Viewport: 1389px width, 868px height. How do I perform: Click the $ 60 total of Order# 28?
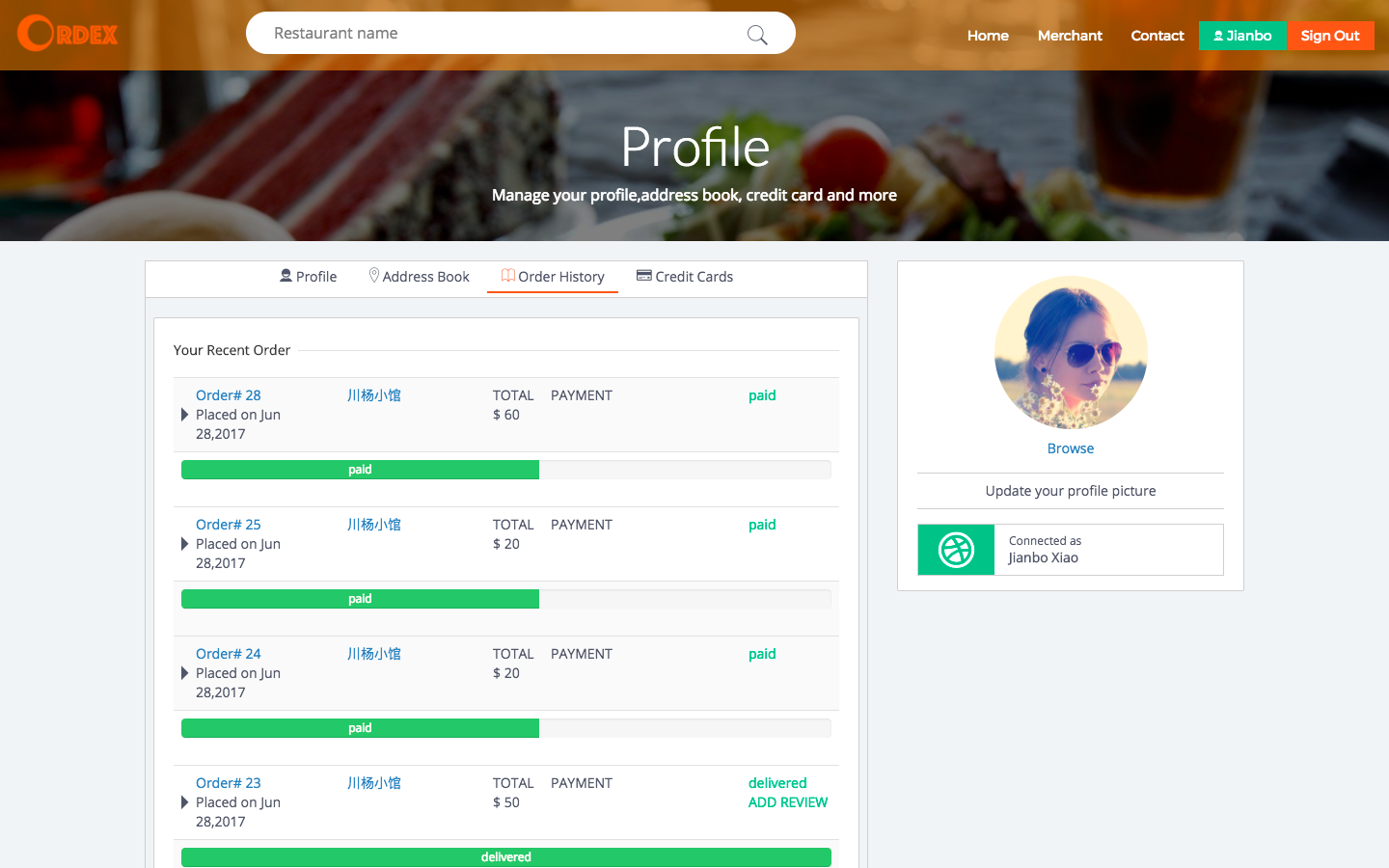(506, 415)
